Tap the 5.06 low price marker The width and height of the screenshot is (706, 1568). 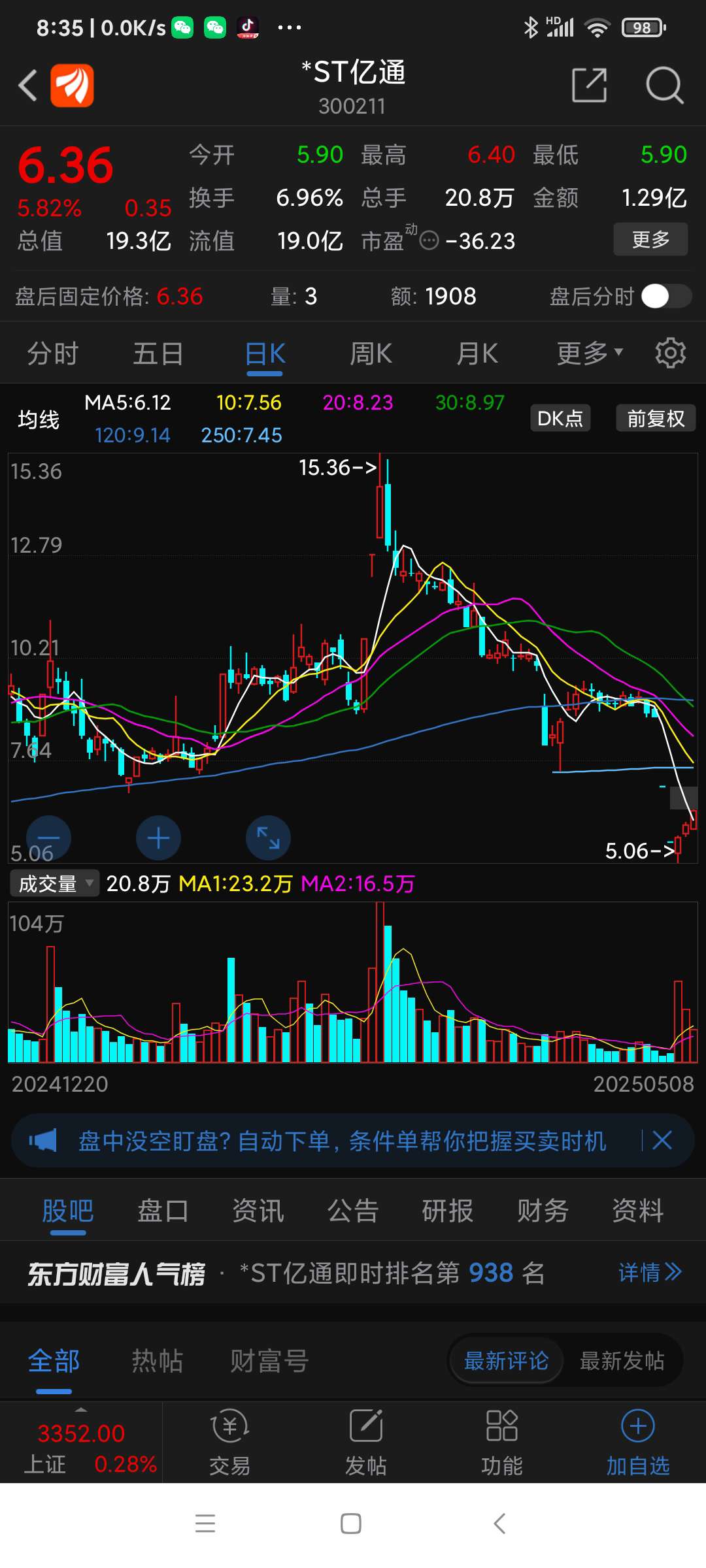(640, 851)
